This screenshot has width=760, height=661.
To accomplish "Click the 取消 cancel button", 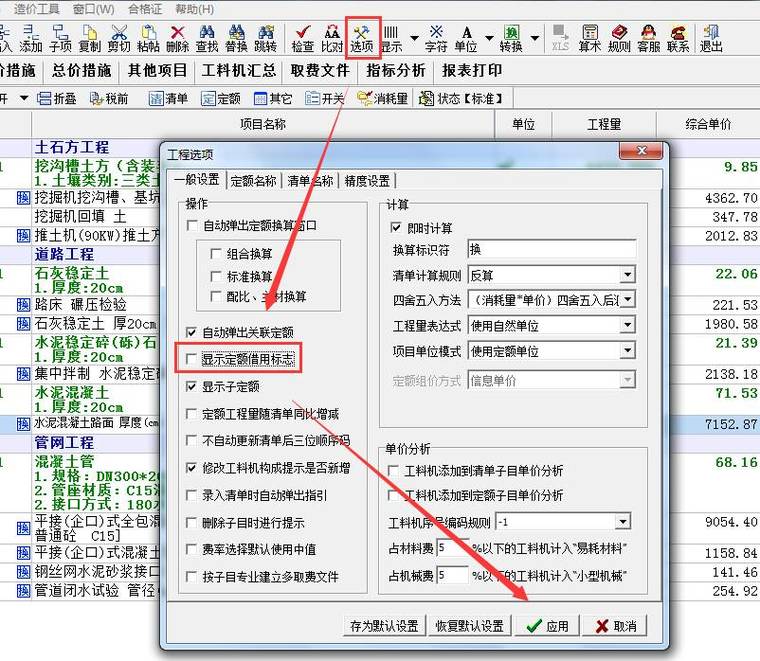I will [x=615, y=626].
